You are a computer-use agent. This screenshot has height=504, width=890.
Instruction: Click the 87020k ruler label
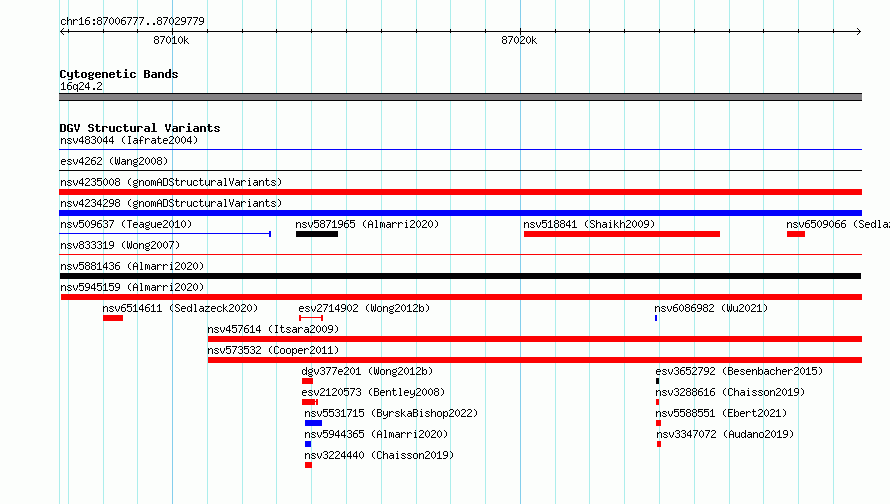[x=519, y=40]
